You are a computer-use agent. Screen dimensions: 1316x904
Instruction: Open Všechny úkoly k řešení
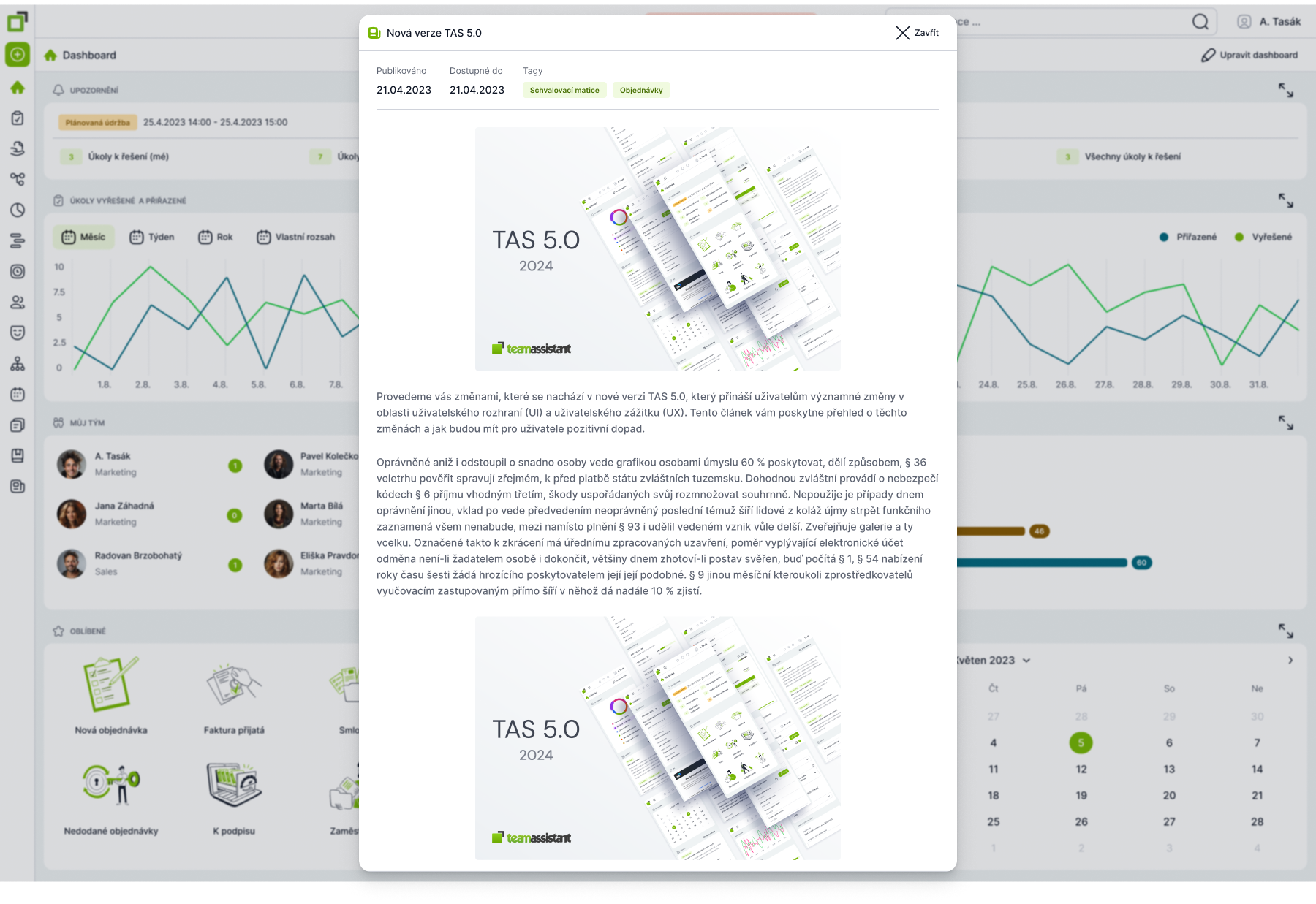[1119, 156]
